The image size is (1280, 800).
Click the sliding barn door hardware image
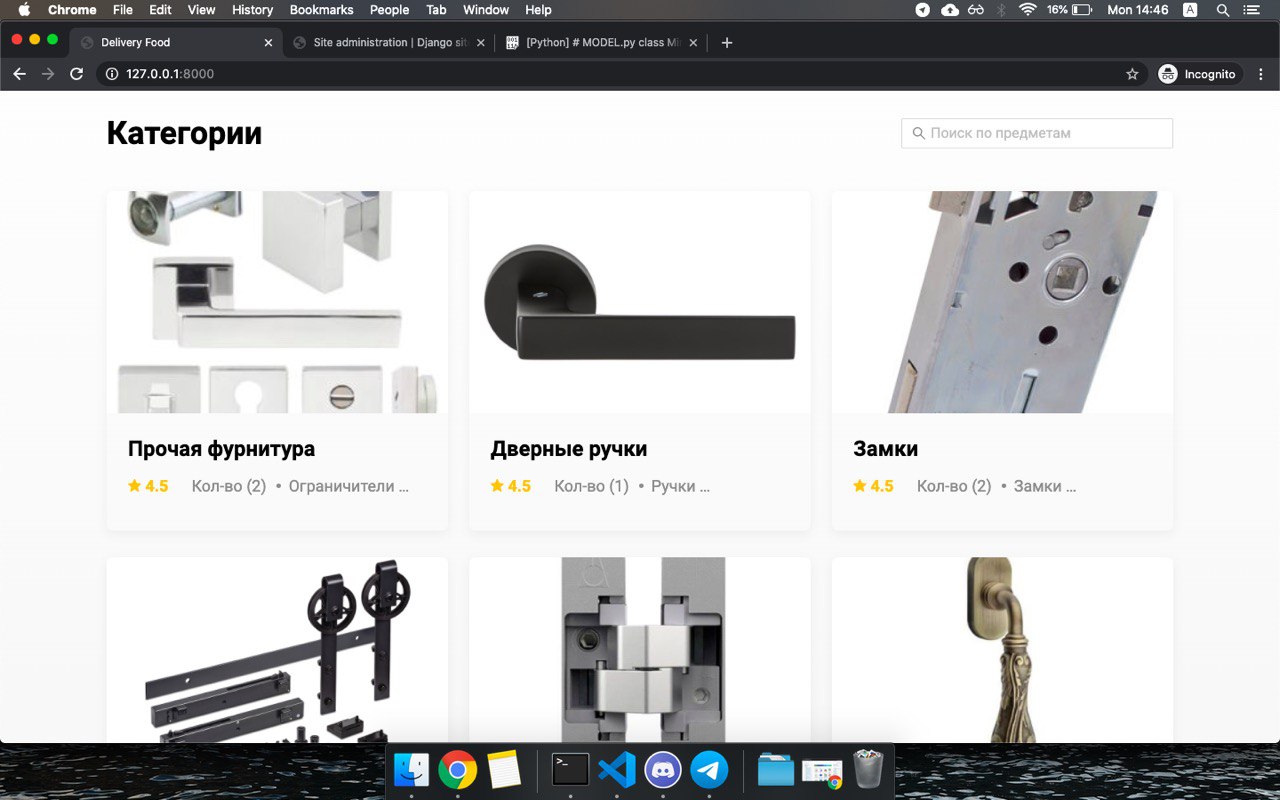click(x=277, y=650)
